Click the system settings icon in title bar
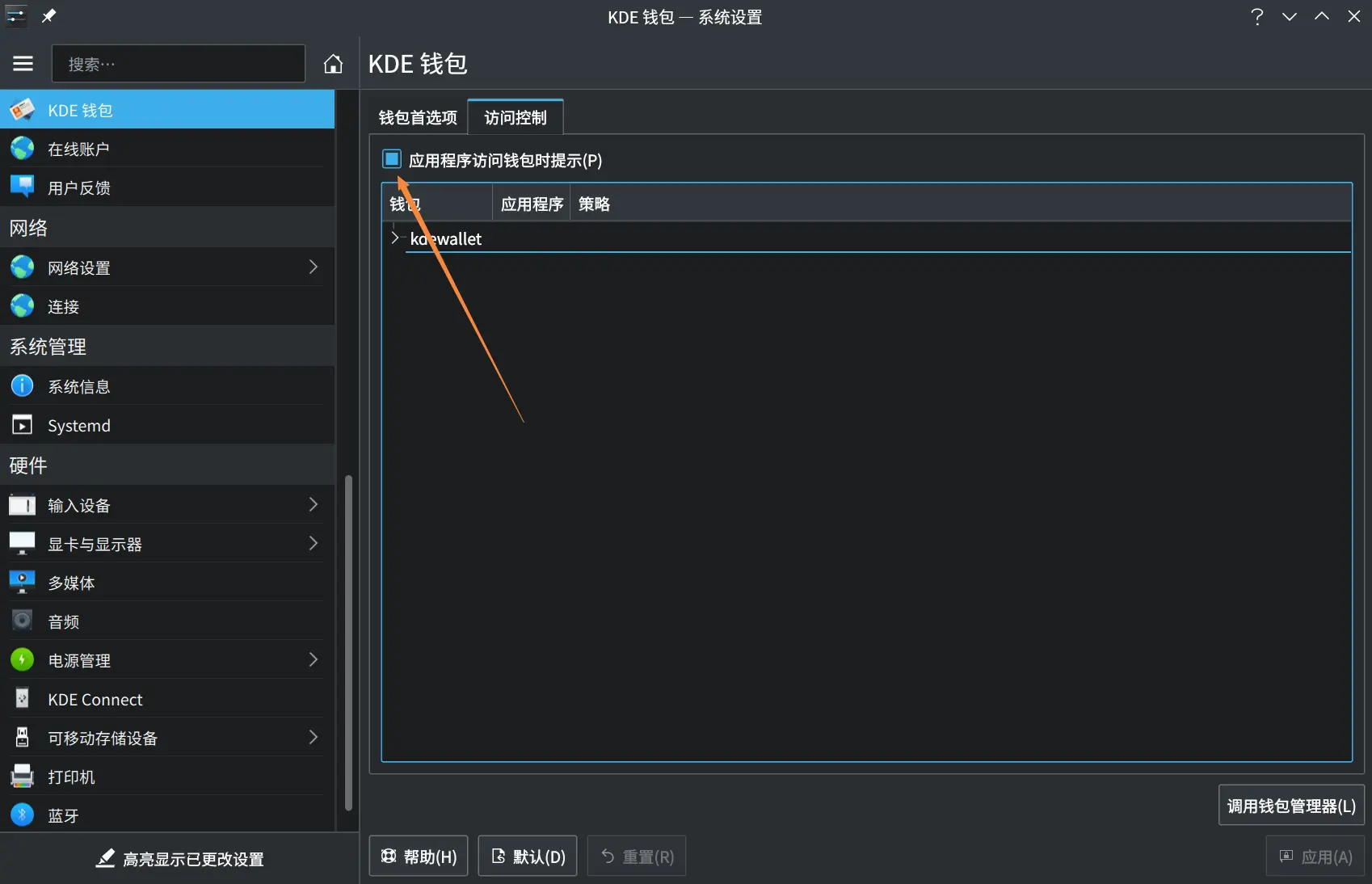The image size is (1372, 884). point(16,16)
